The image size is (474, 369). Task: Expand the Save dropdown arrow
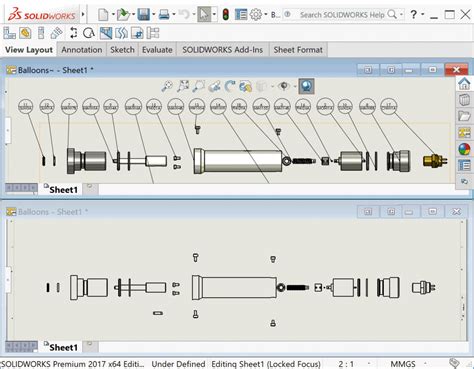(x=154, y=15)
